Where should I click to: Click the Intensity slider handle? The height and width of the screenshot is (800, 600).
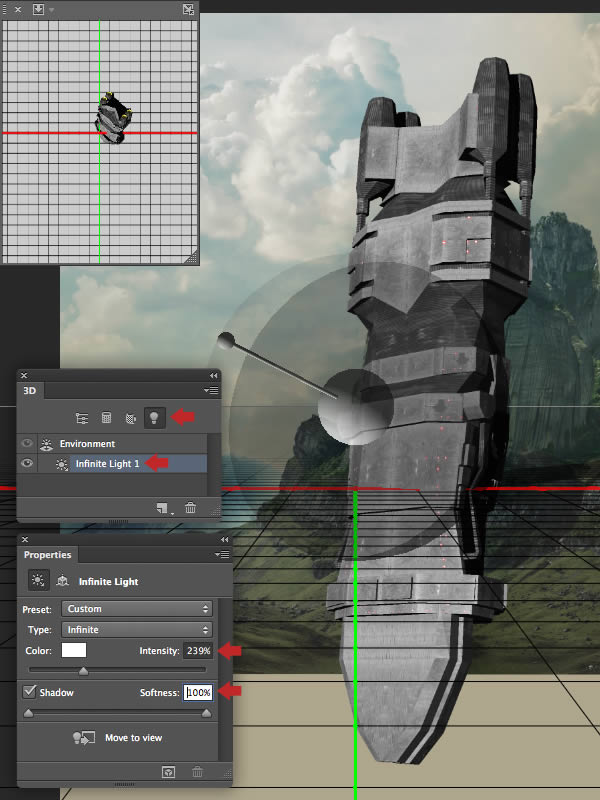tap(84, 671)
